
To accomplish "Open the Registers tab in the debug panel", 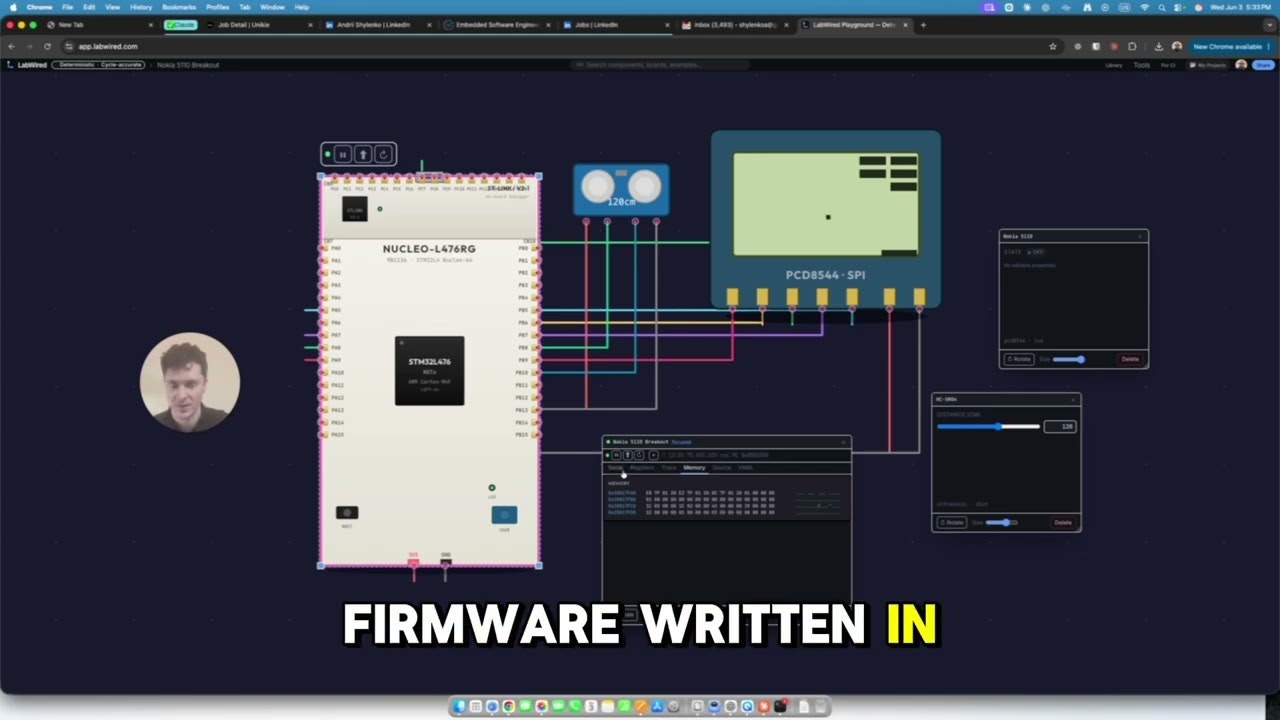I will tap(642, 468).
